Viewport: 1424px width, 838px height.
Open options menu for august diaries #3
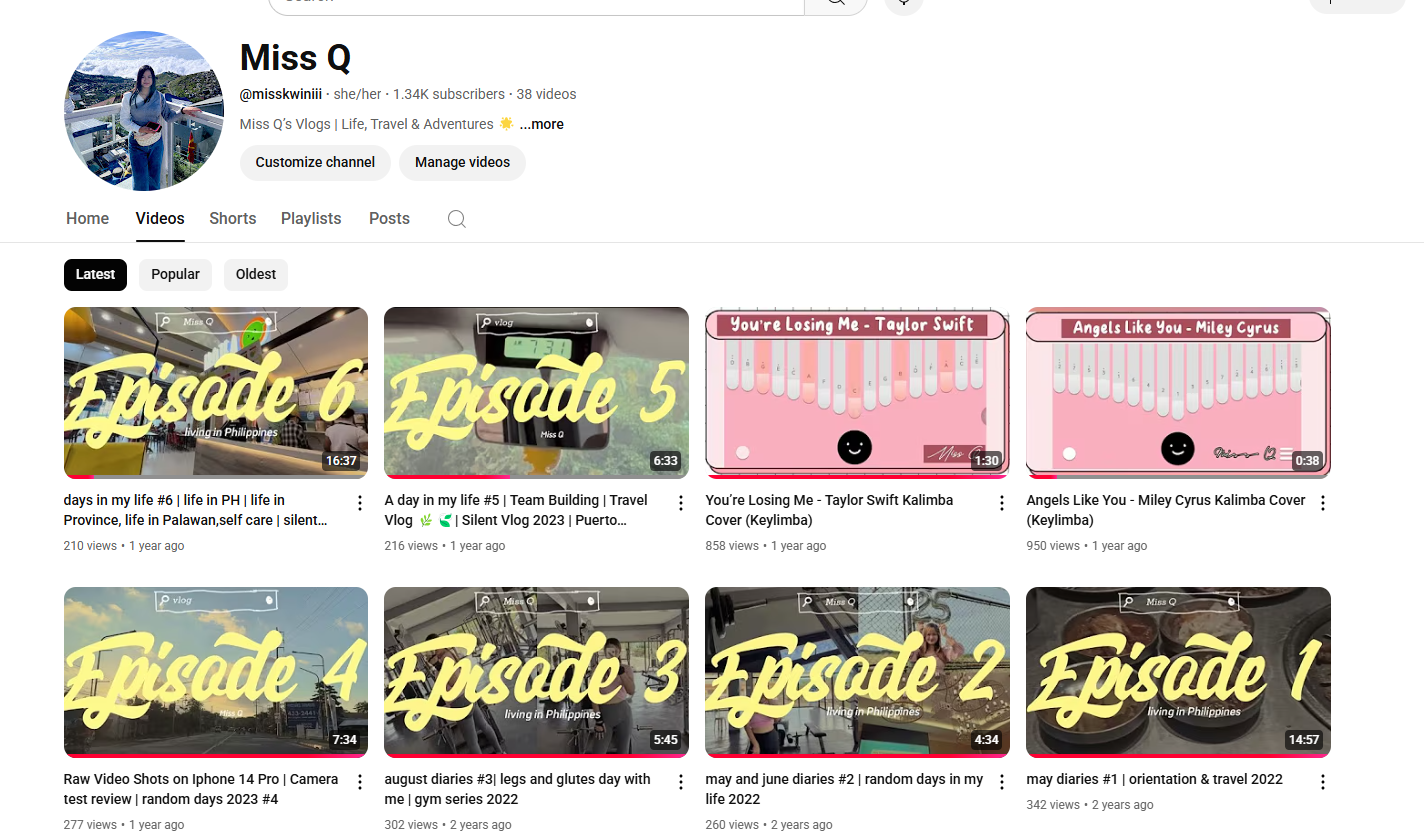coord(681,782)
